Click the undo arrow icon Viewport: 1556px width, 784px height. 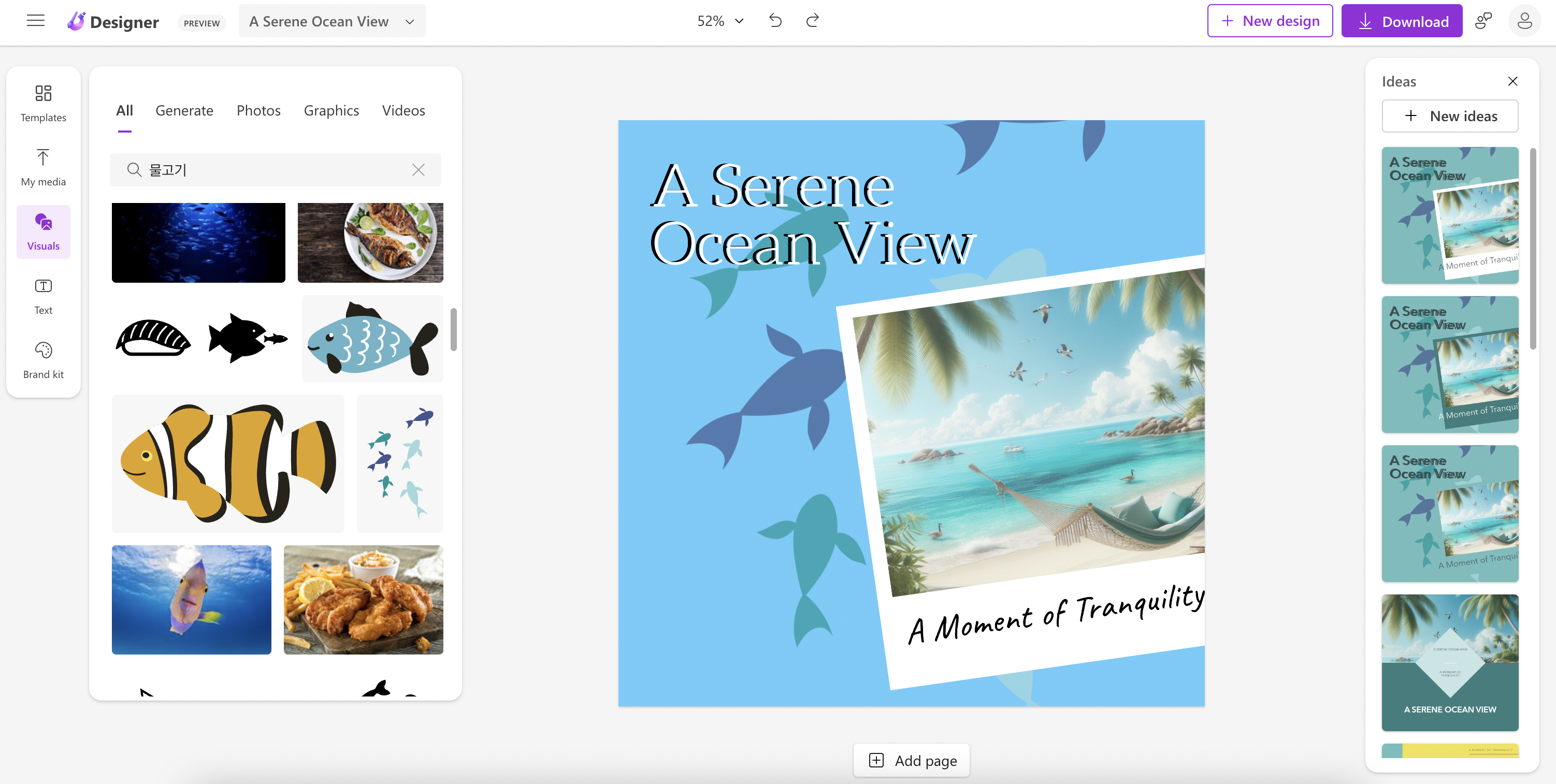775,21
